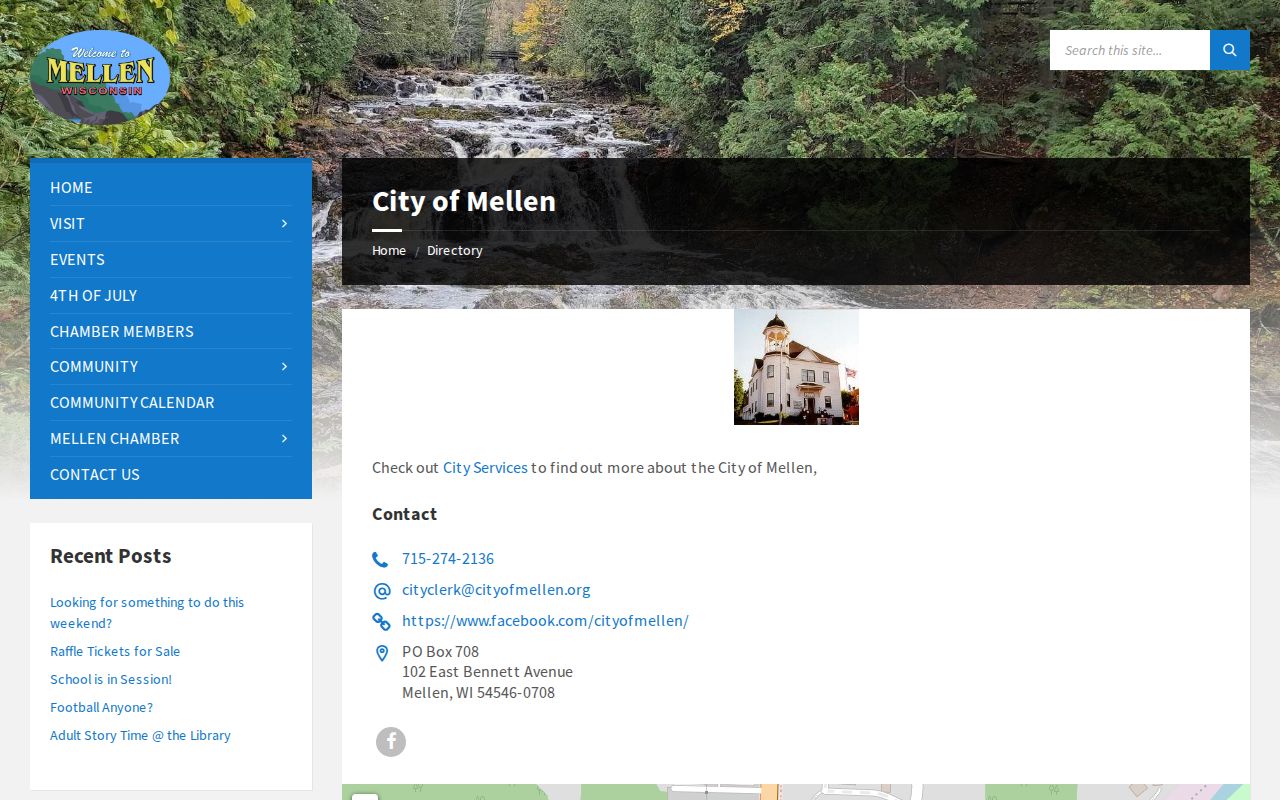Click the search magnifier button
Viewport: 1280px width, 800px height.
(x=1230, y=50)
